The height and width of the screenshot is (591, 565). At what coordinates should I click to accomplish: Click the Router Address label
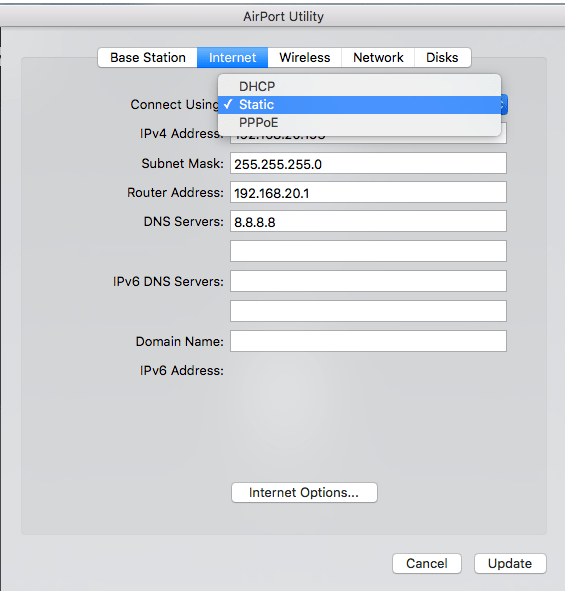pyautogui.click(x=175, y=193)
